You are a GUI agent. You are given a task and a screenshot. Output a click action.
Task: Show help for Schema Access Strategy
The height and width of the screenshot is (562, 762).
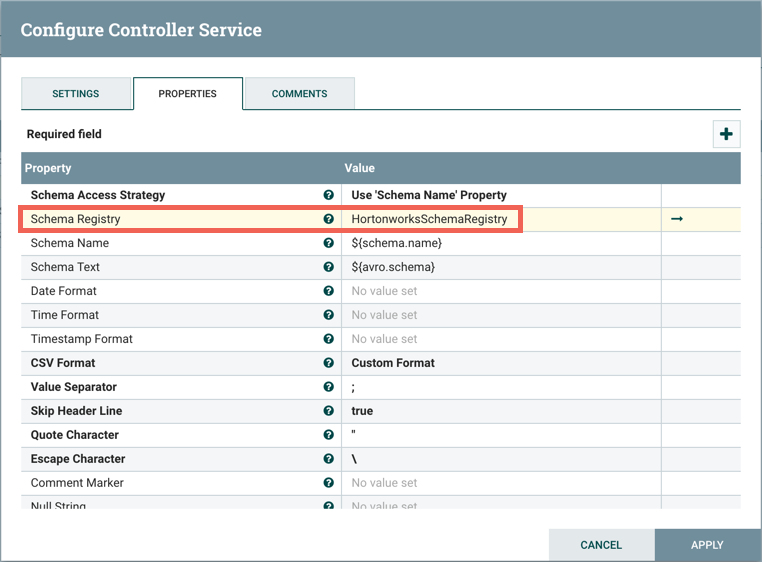pyautogui.click(x=329, y=195)
